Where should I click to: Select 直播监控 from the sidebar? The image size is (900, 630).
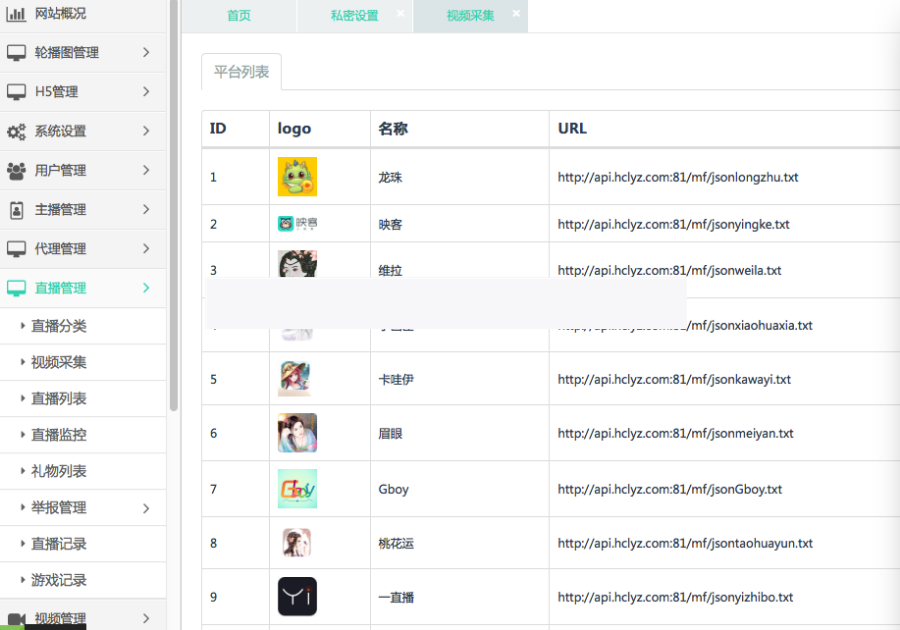(55, 434)
